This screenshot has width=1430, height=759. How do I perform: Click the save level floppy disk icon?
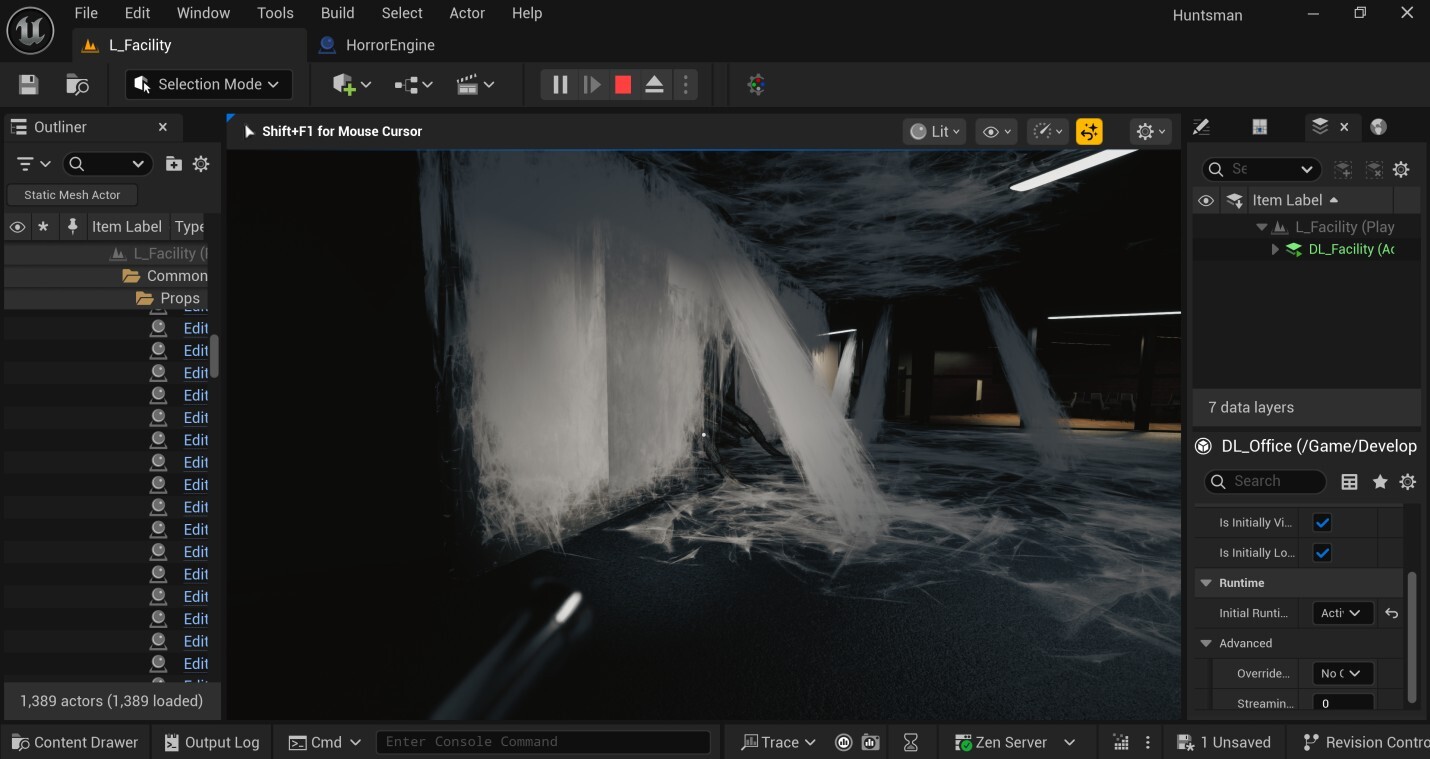(x=28, y=85)
